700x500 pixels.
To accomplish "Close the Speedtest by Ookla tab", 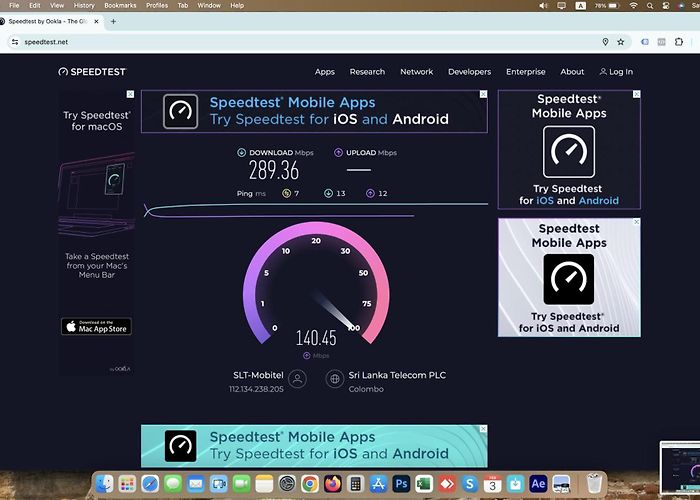I will click(x=96, y=21).
